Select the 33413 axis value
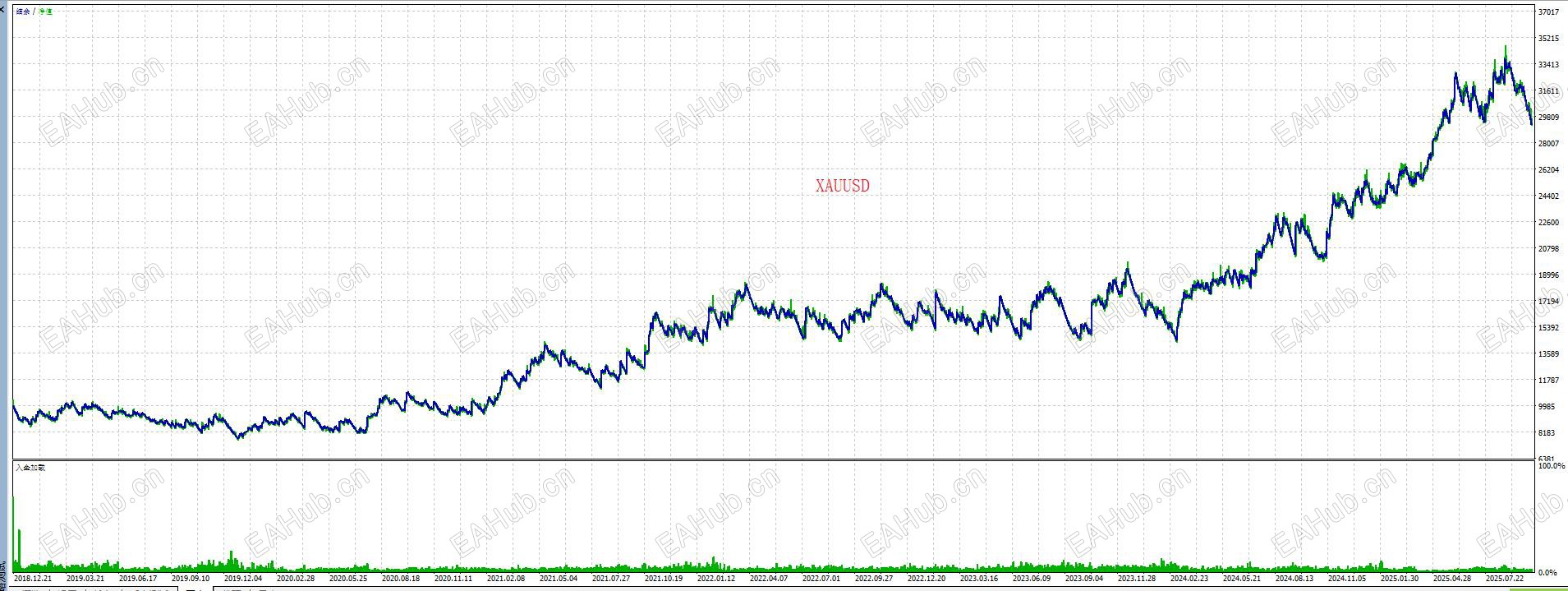 (x=1548, y=65)
